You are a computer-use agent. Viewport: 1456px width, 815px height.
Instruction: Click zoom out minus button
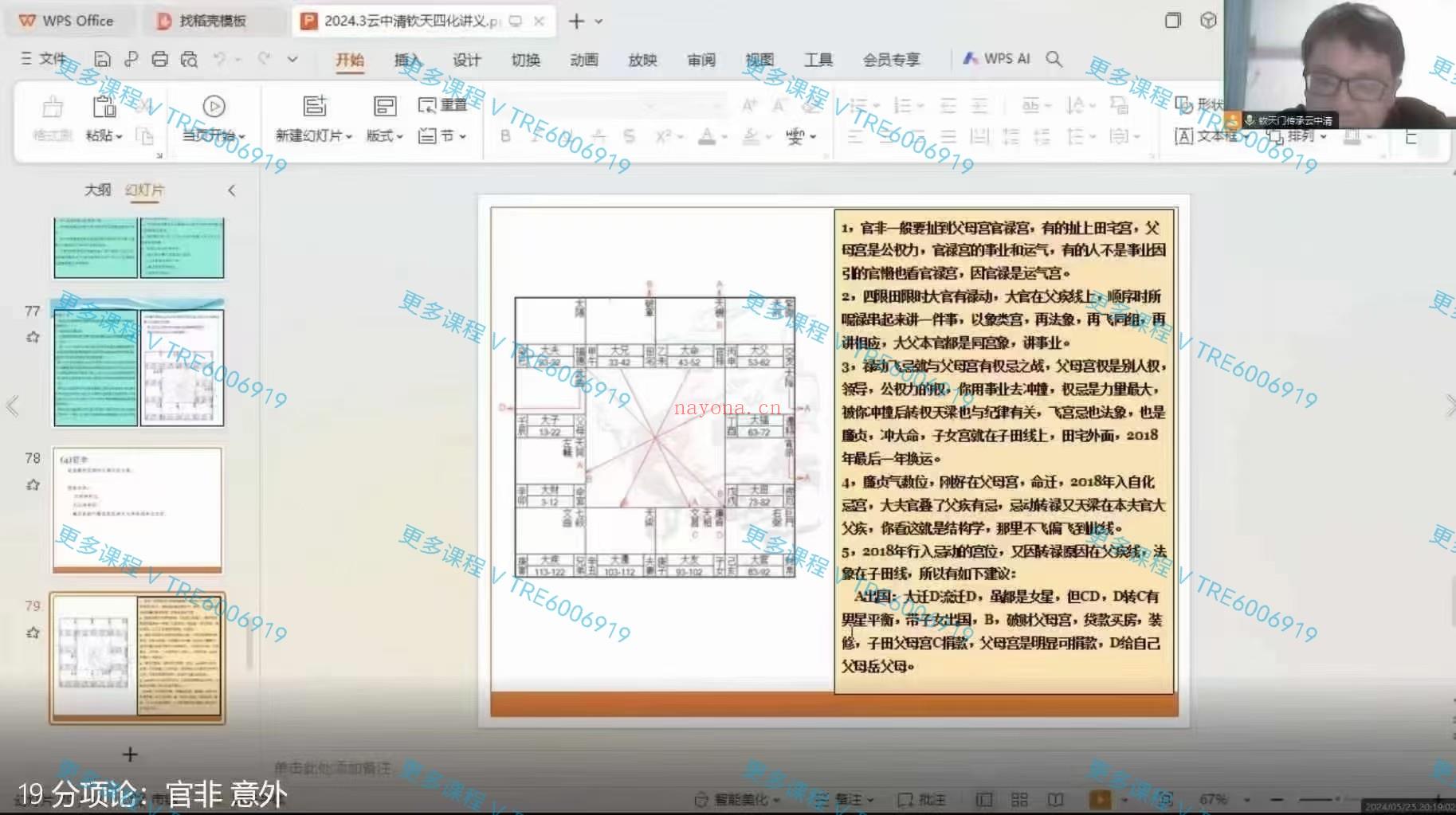[1277, 799]
